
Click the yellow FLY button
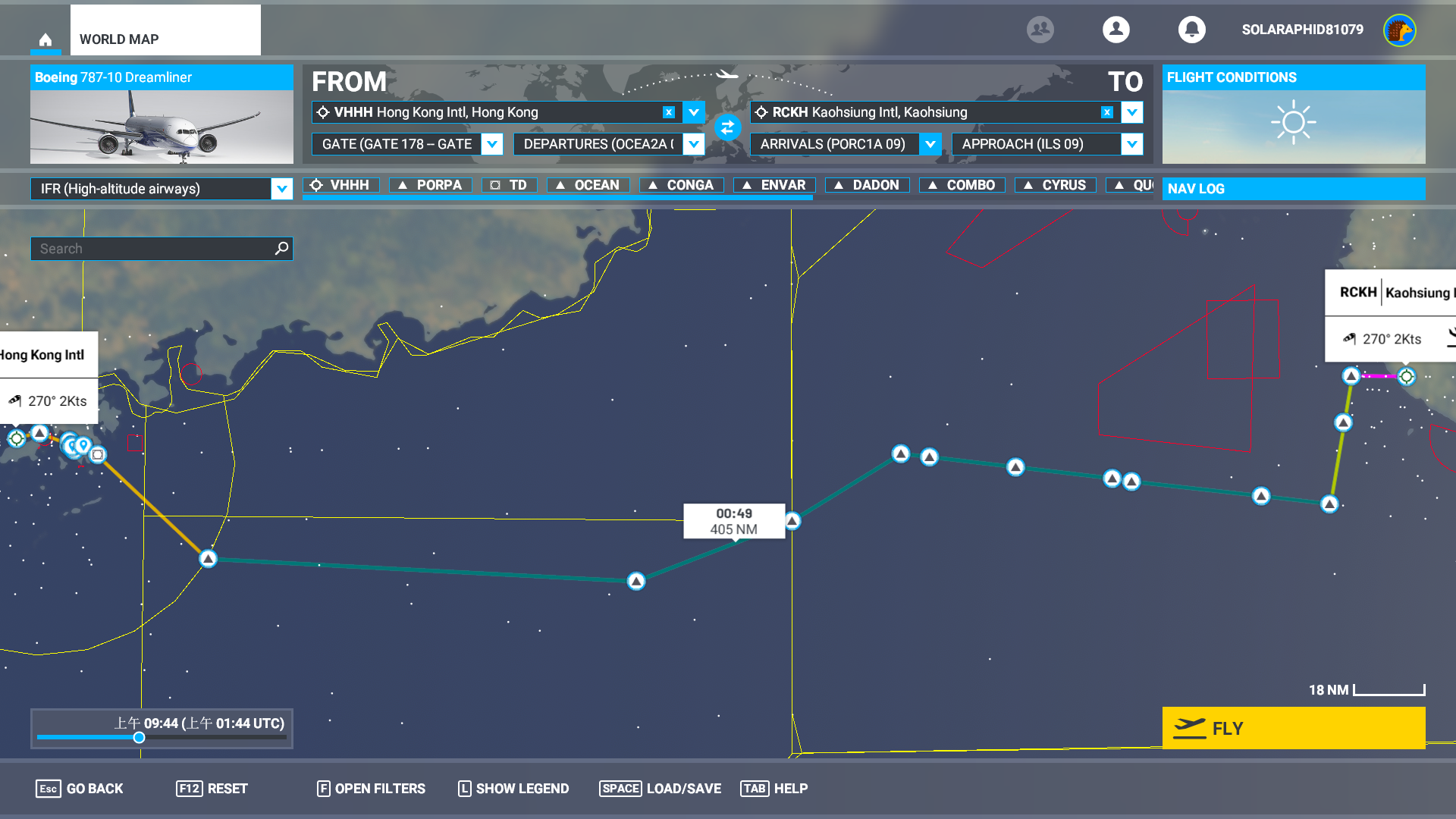(1294, 728)
